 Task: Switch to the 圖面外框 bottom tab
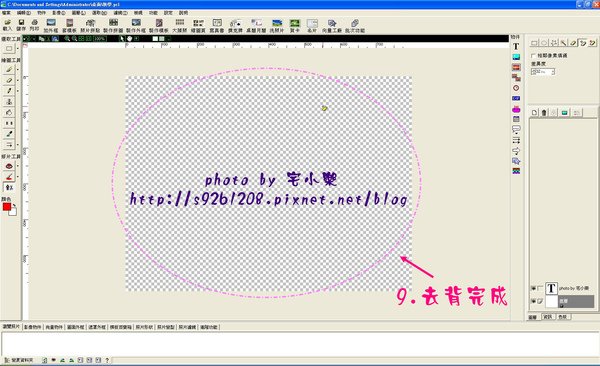click(x=75, y=327)
